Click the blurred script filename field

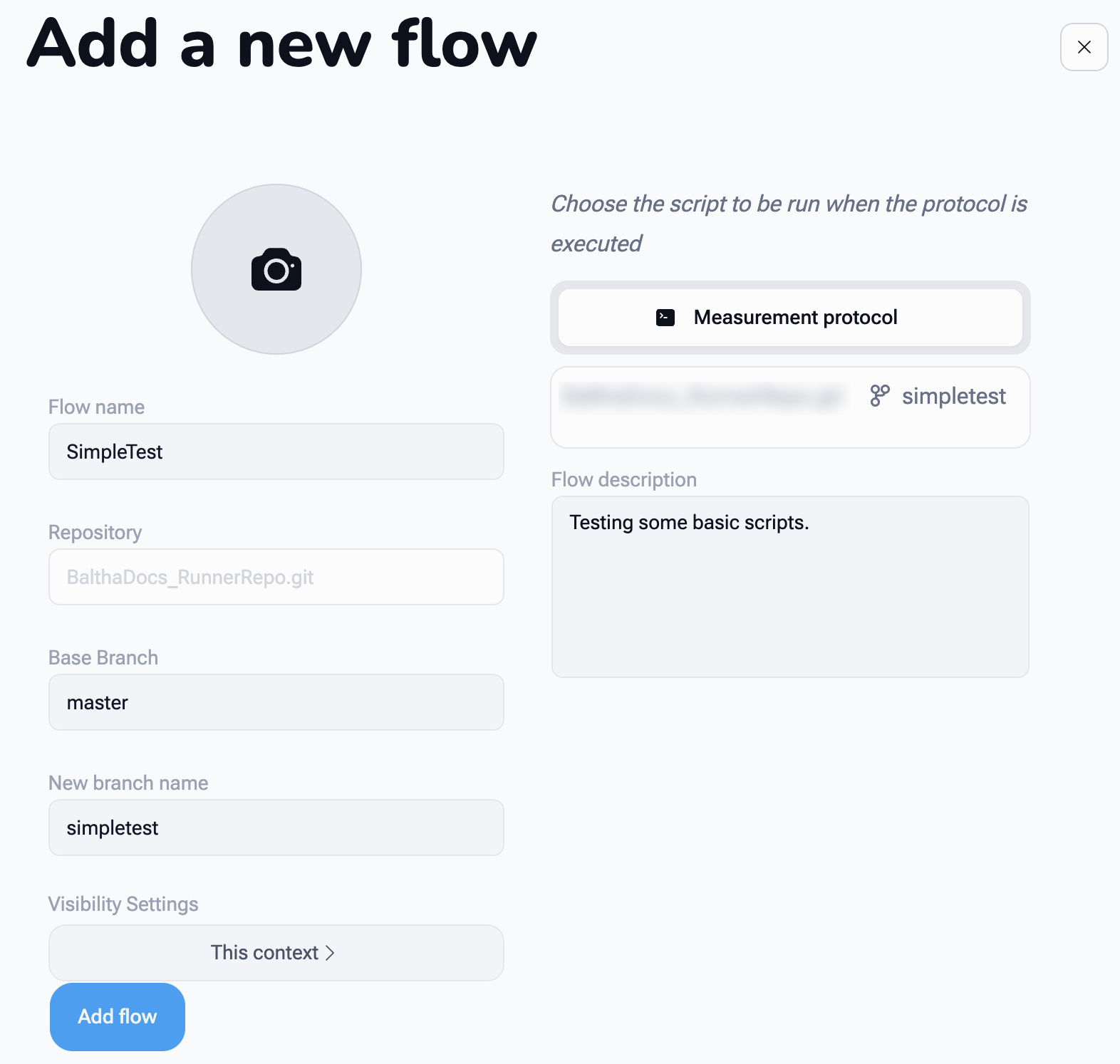[x=704, y=396]
